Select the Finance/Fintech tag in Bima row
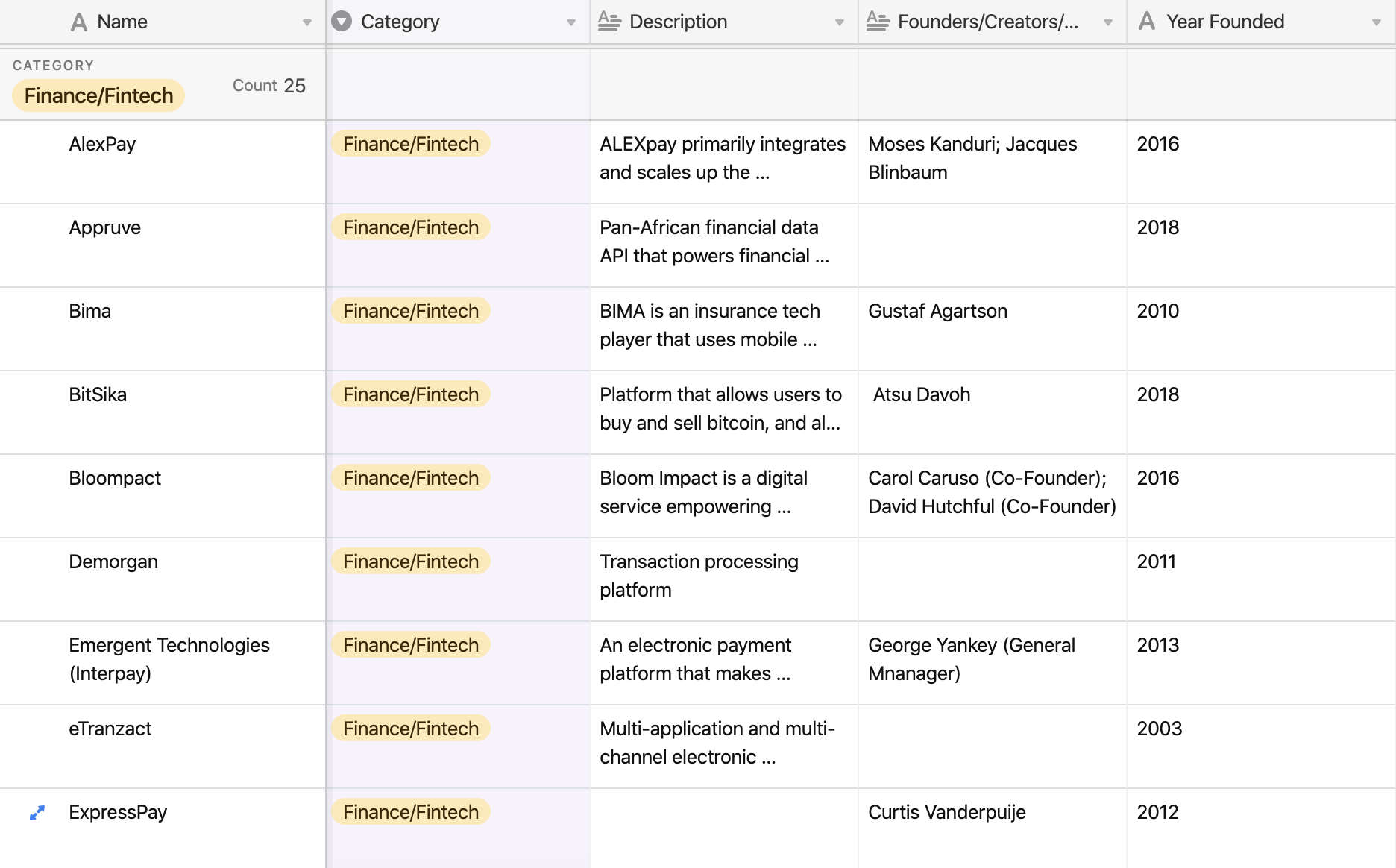This screenshot has height=868, width=1396. [411, 312]
